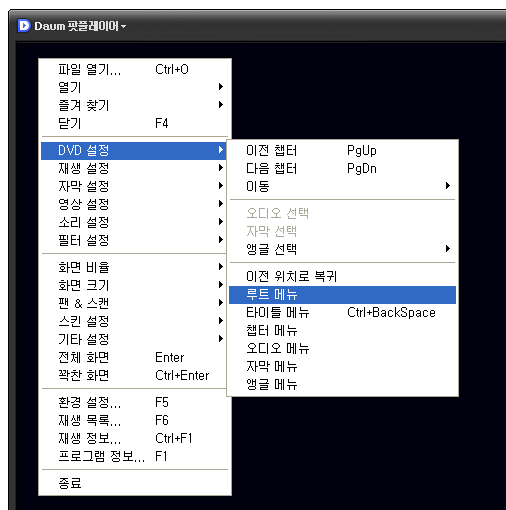This screenshot has height=510, width=506.
Task: Click the Daum PotPlayer logo icon
Action: click(24, 26)
